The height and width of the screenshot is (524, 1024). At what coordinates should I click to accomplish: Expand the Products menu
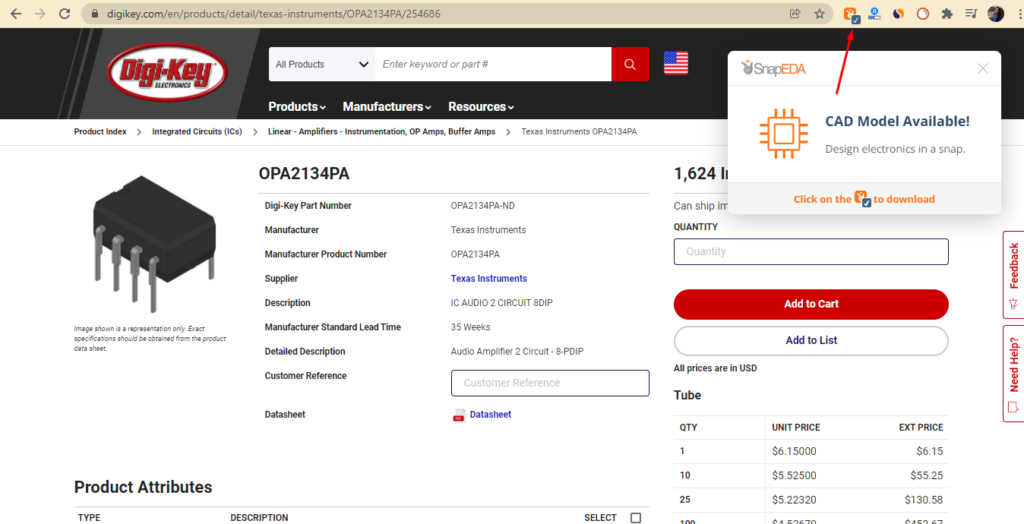297,106
